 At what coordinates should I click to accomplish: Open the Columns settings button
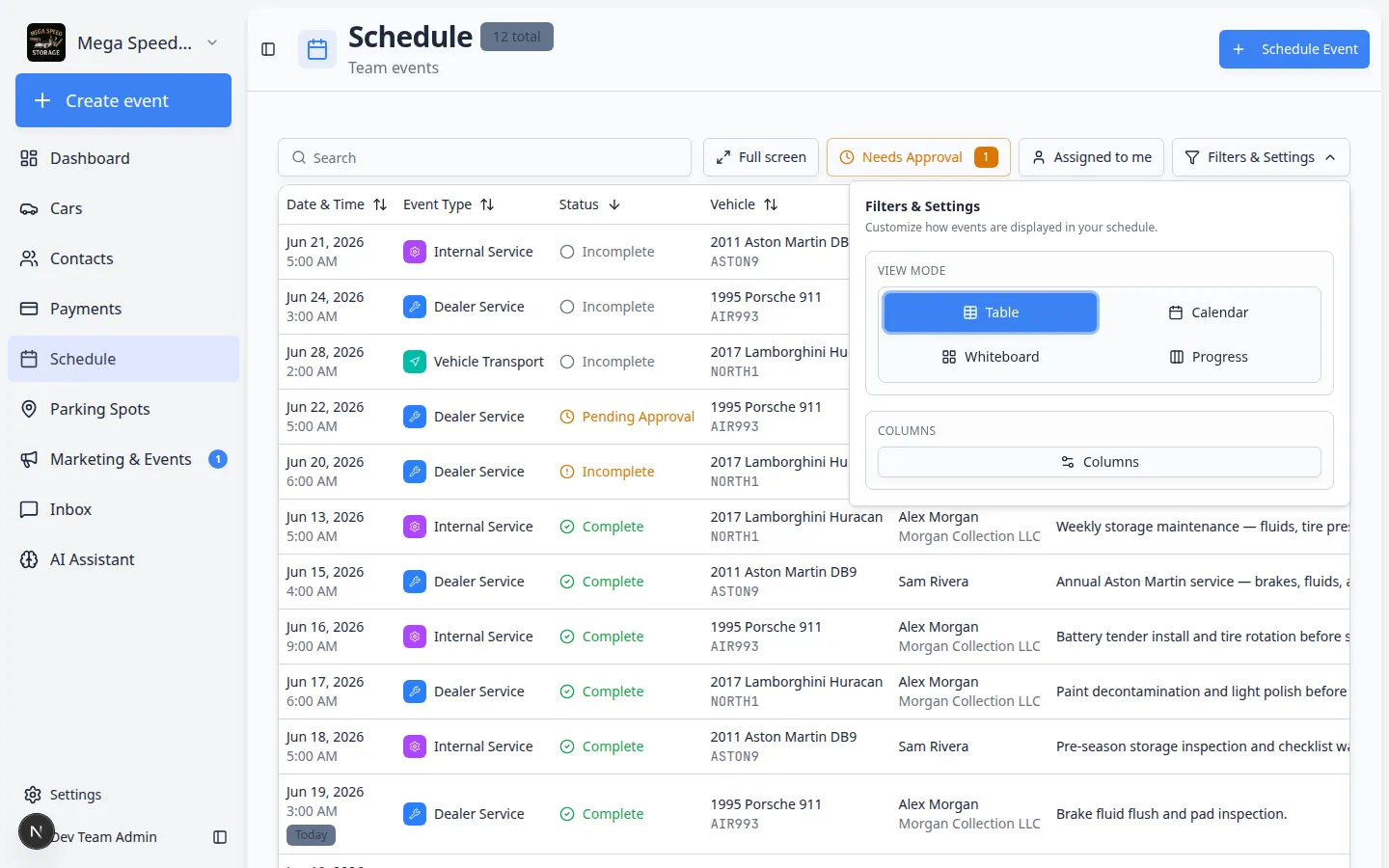pyautogui.click(x=1100, y=462)
